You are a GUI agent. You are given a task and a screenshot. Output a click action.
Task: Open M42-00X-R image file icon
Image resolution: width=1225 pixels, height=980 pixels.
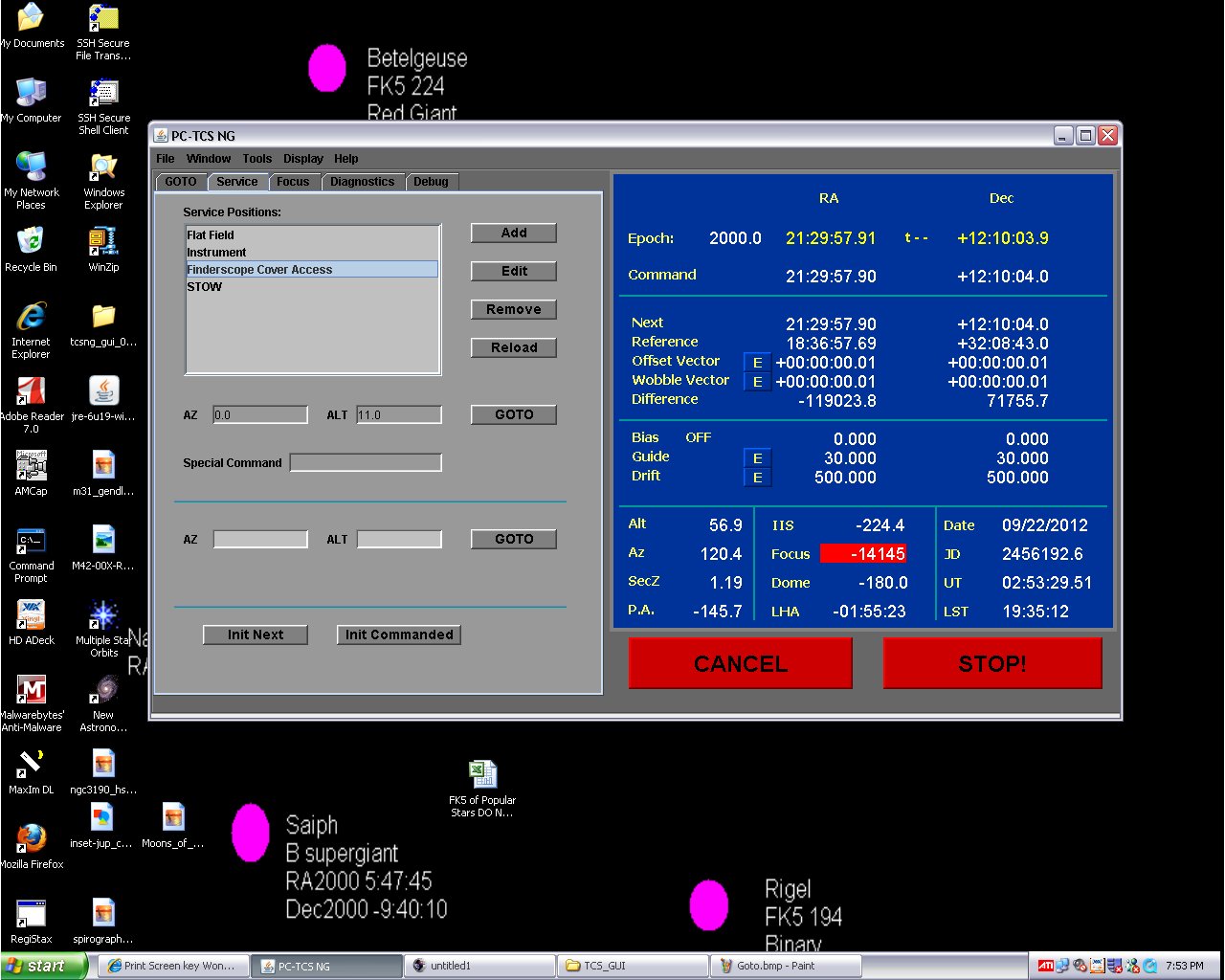103,548
